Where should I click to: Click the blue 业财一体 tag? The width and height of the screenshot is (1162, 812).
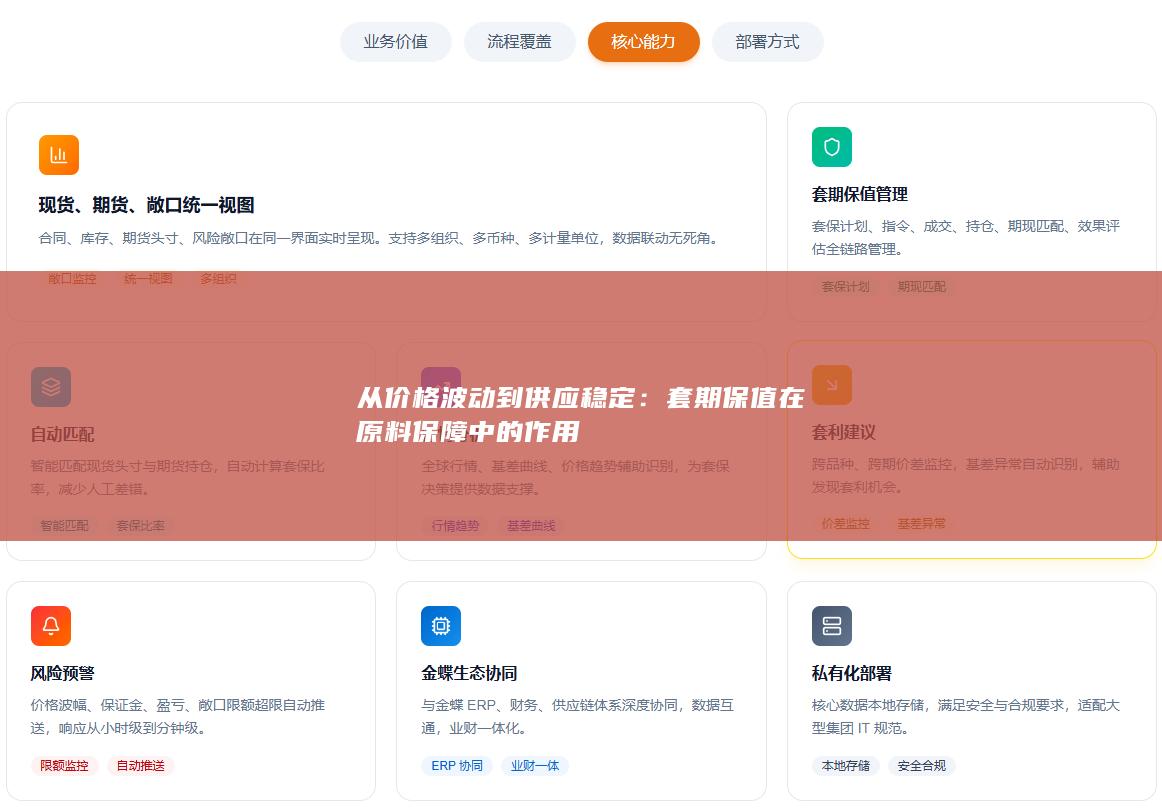[534, 765]
